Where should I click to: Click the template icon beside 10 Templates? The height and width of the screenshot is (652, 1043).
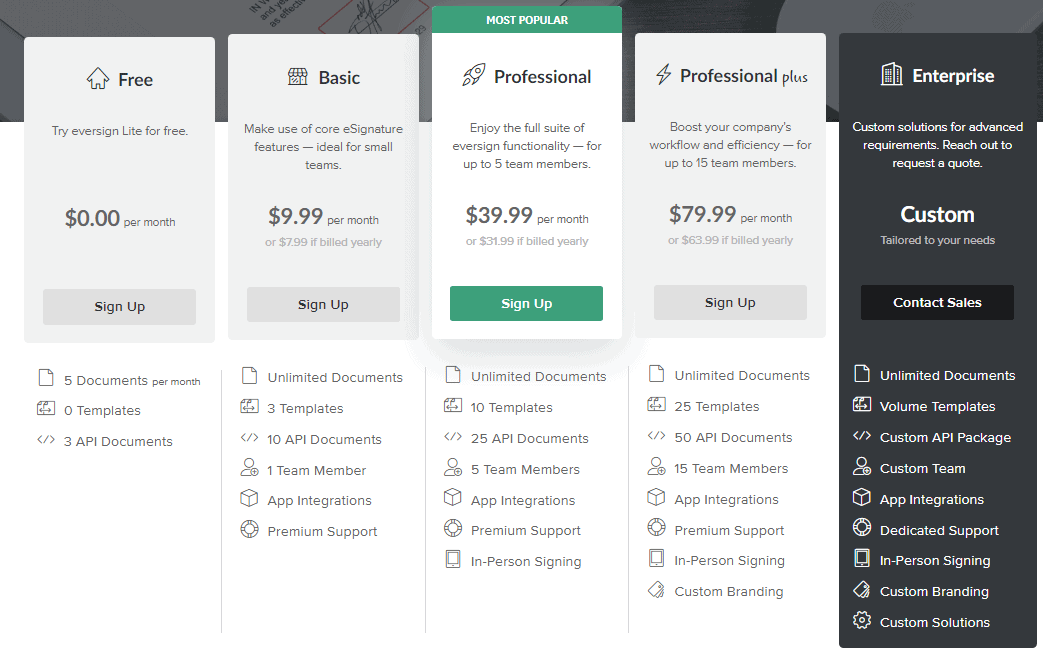455,407
